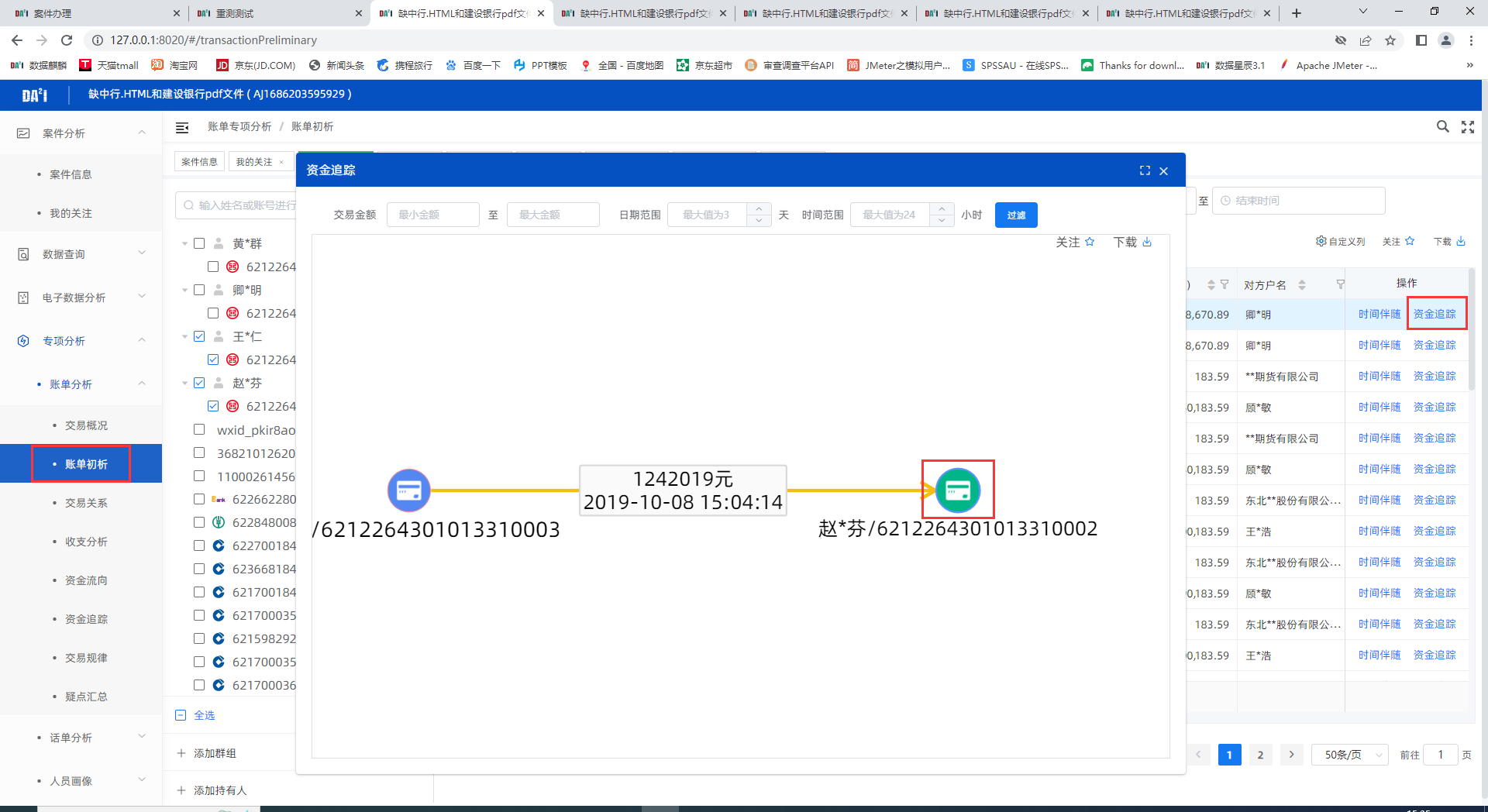Image resolution: width=1488 pixels, height=812 pixels.
Task: Uncheck the 王*仁 checkbox
Action: (x=199, y=336)
